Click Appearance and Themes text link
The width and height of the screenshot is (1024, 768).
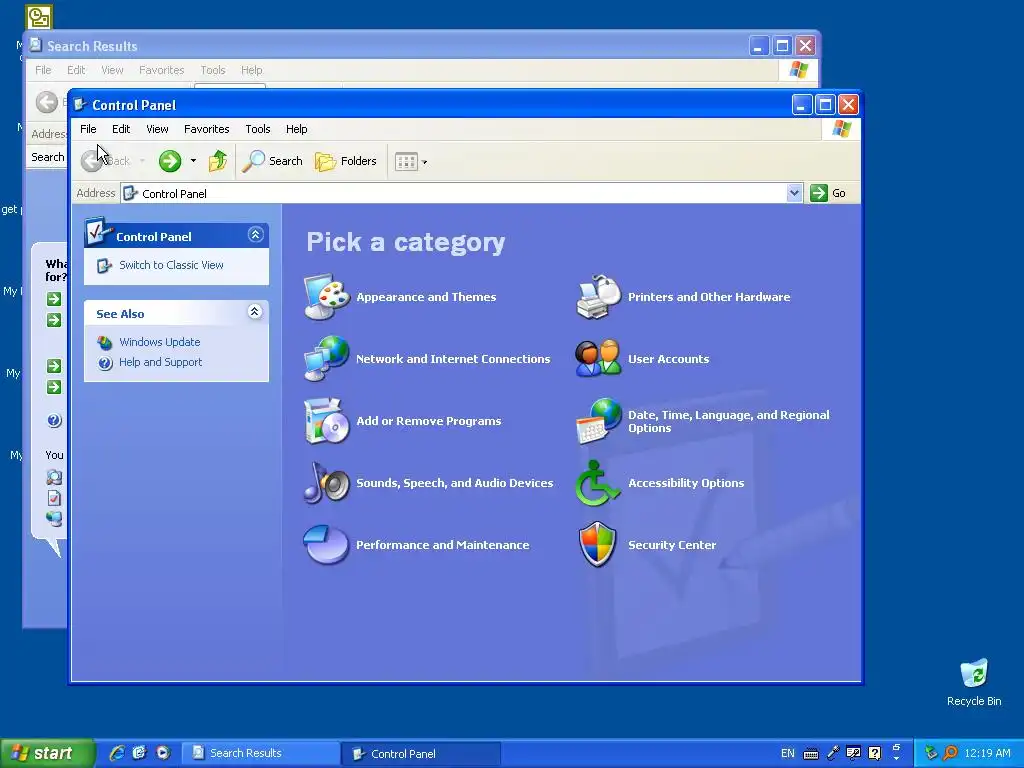tap(426, 297)
